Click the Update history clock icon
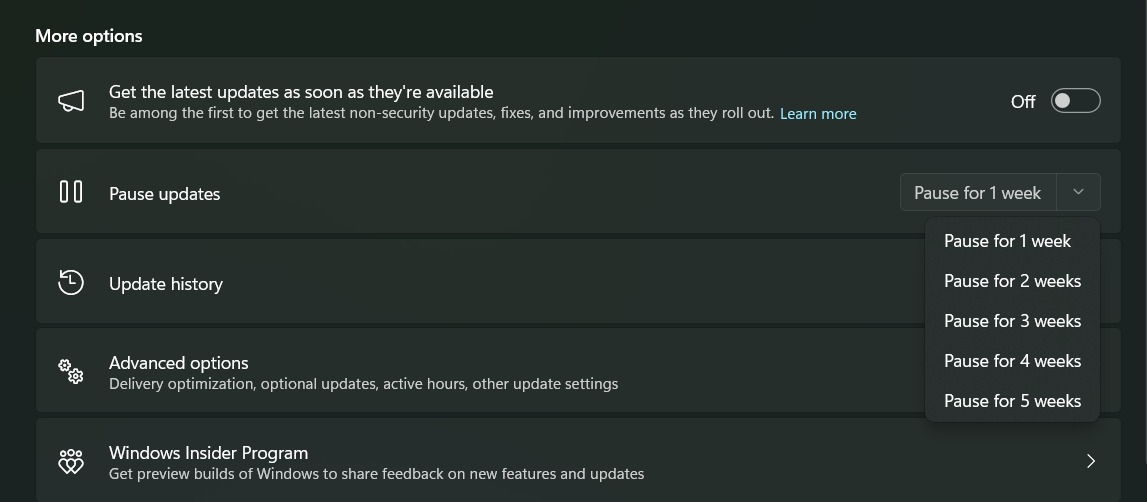 coord(71,282)
